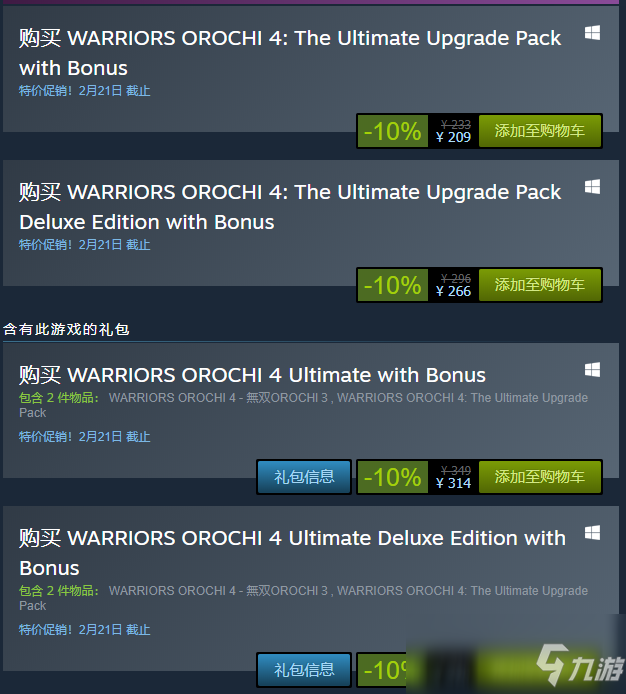Click Windows icon on Upgrade Pack Deluxe Edition
626x694 pixels.
[x=592, y=187]
